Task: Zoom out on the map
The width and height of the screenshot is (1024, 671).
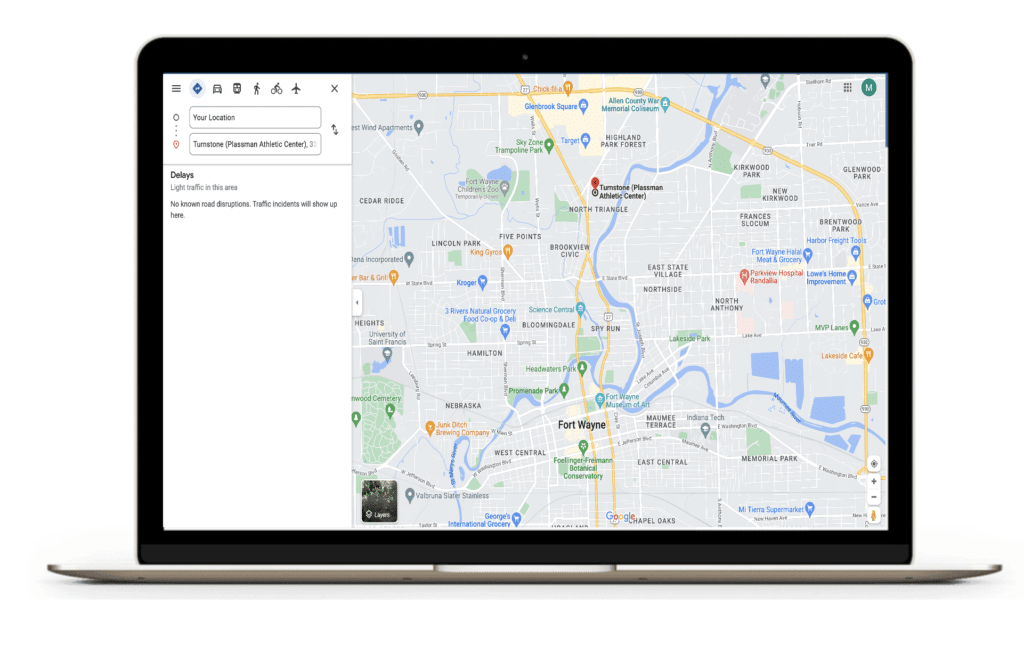Action: 874,497
